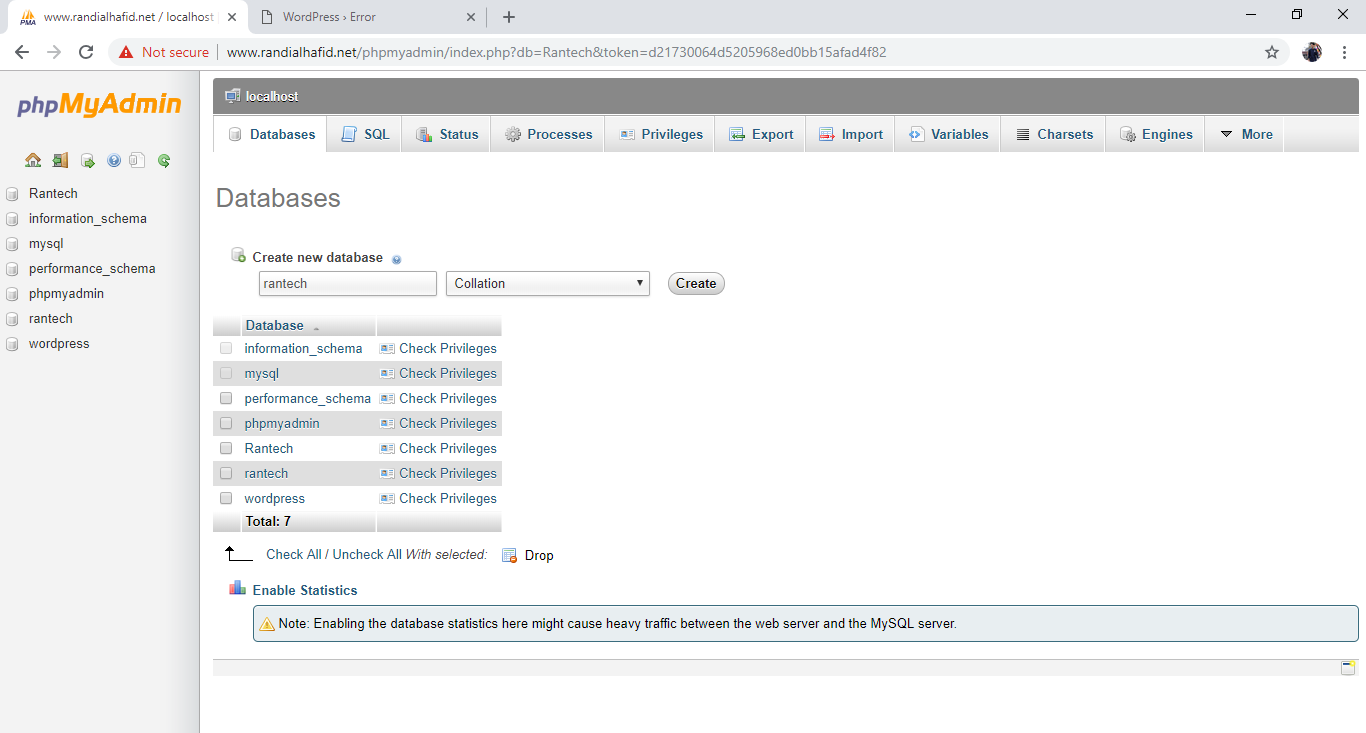Click the small window icon at page bottom-right
1366x733 pixels.
pos(1348,668)
